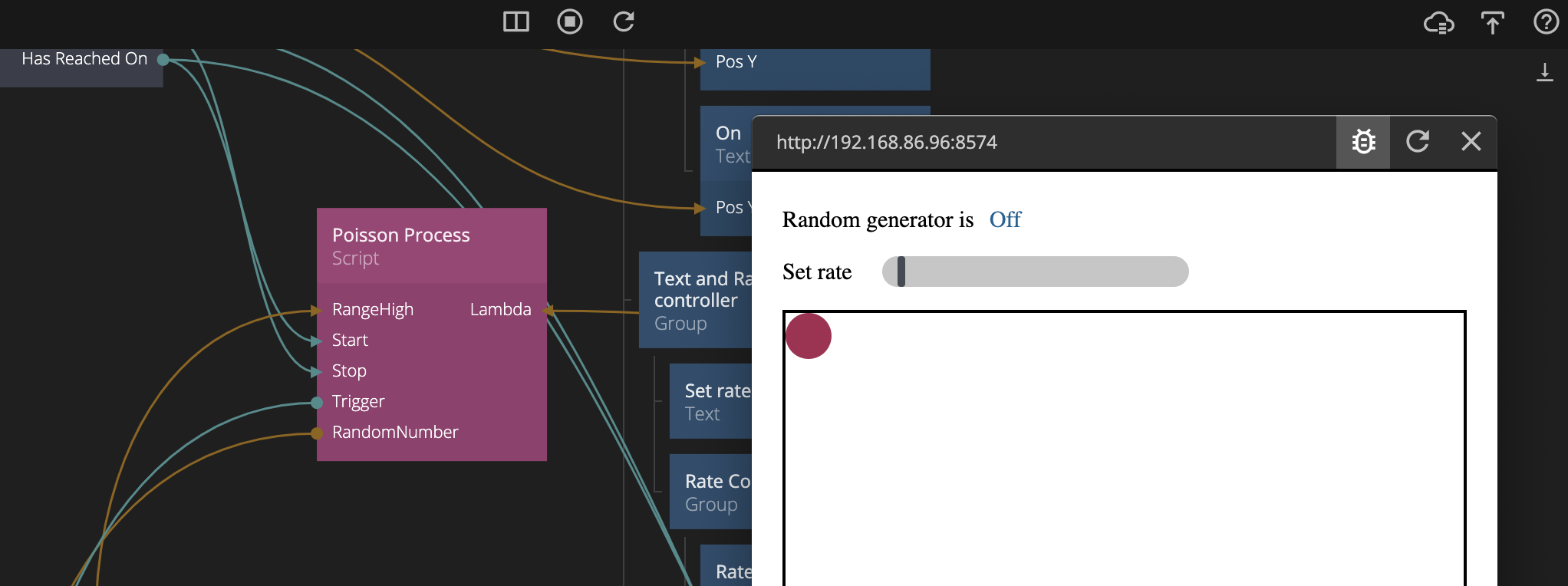
Task: Click the preview URL address field
Action: point(886,143)
